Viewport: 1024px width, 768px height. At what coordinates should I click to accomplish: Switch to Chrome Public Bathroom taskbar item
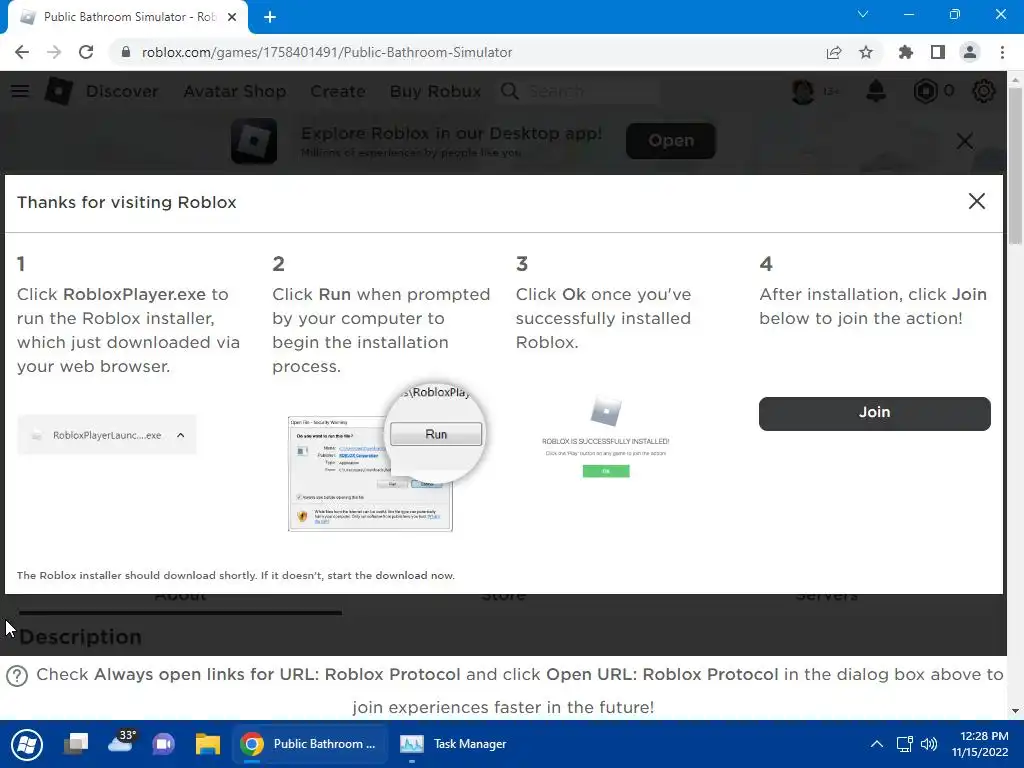coord(310,744)
